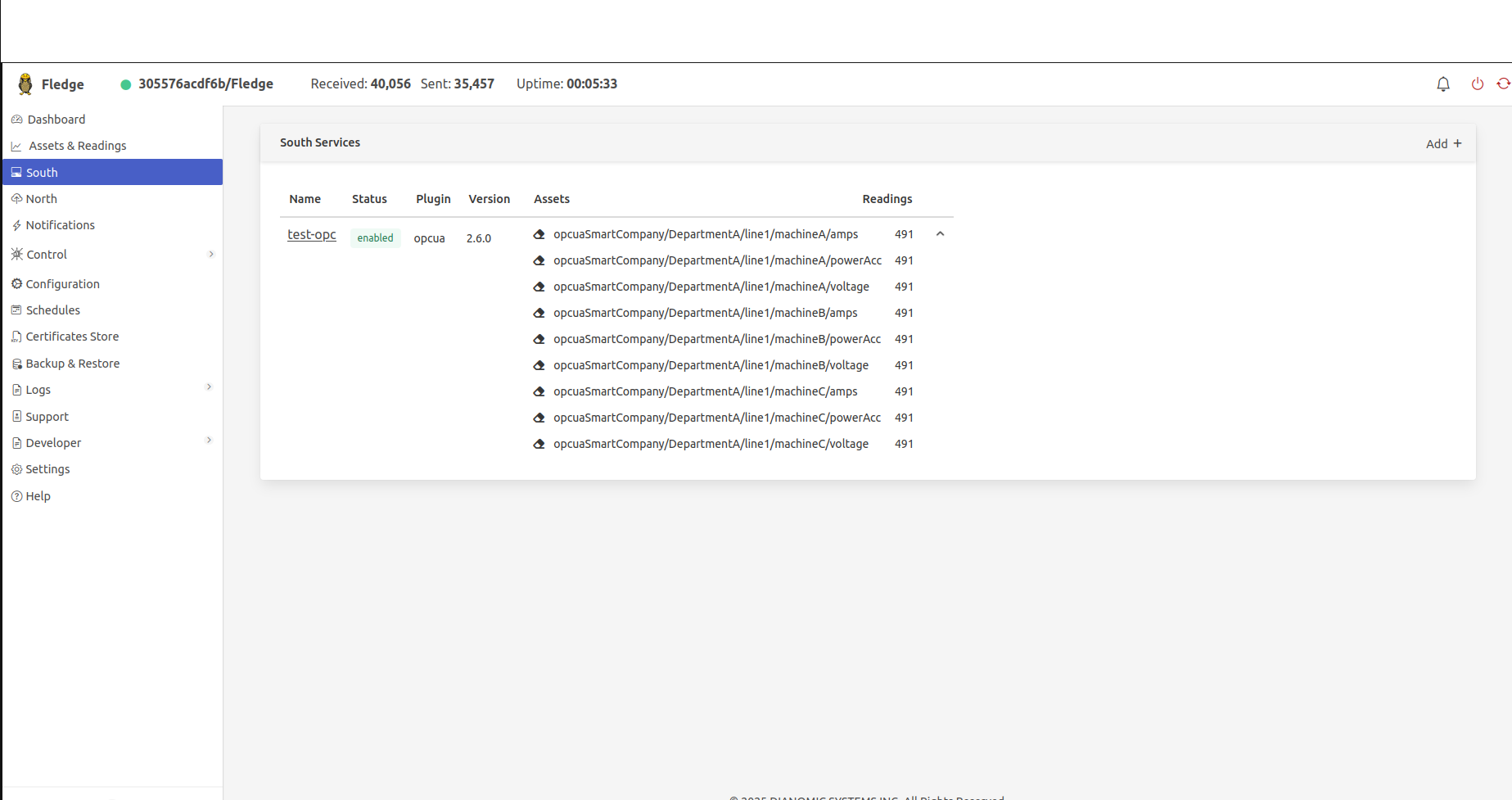Click eraser icon beside machineC/amps asset
The width and height of the screenshot is (1512, 800).
click(x=539, y=391)
